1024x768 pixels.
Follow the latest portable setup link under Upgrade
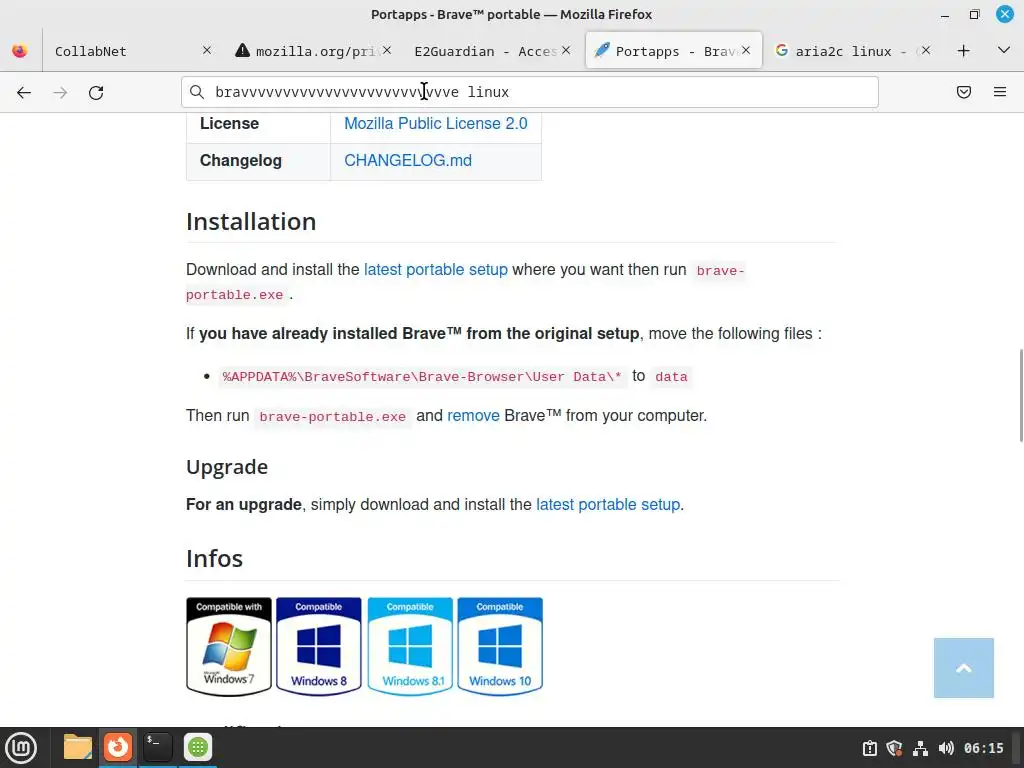[608, 505]
